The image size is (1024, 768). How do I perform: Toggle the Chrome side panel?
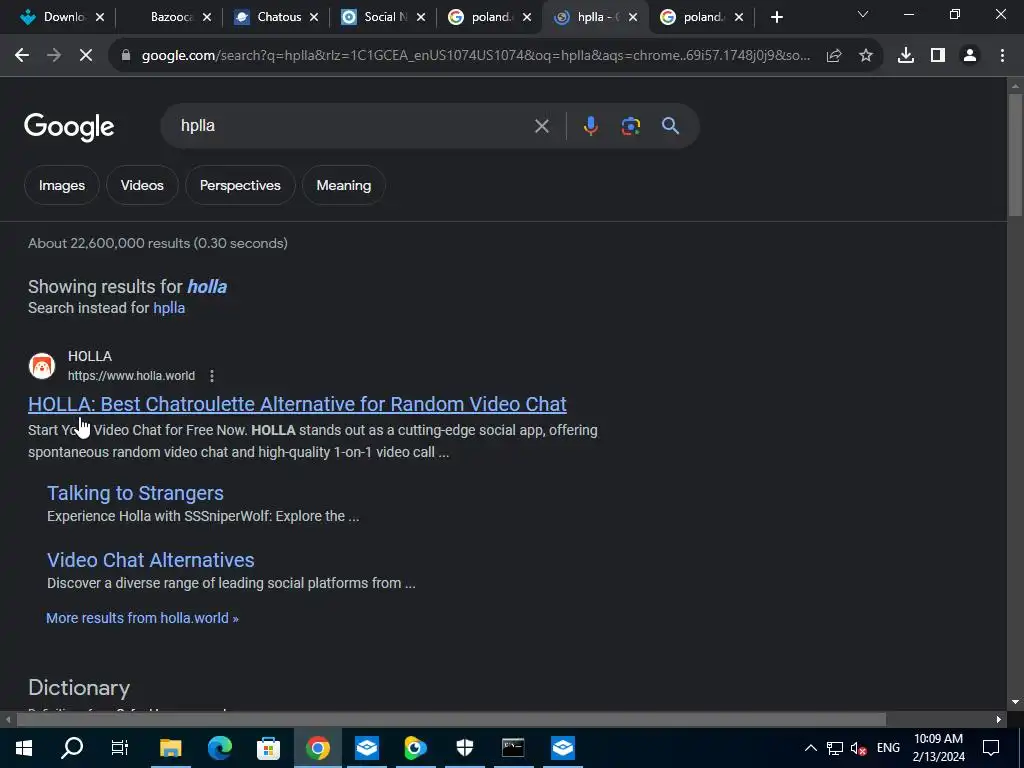coord(938,56)
